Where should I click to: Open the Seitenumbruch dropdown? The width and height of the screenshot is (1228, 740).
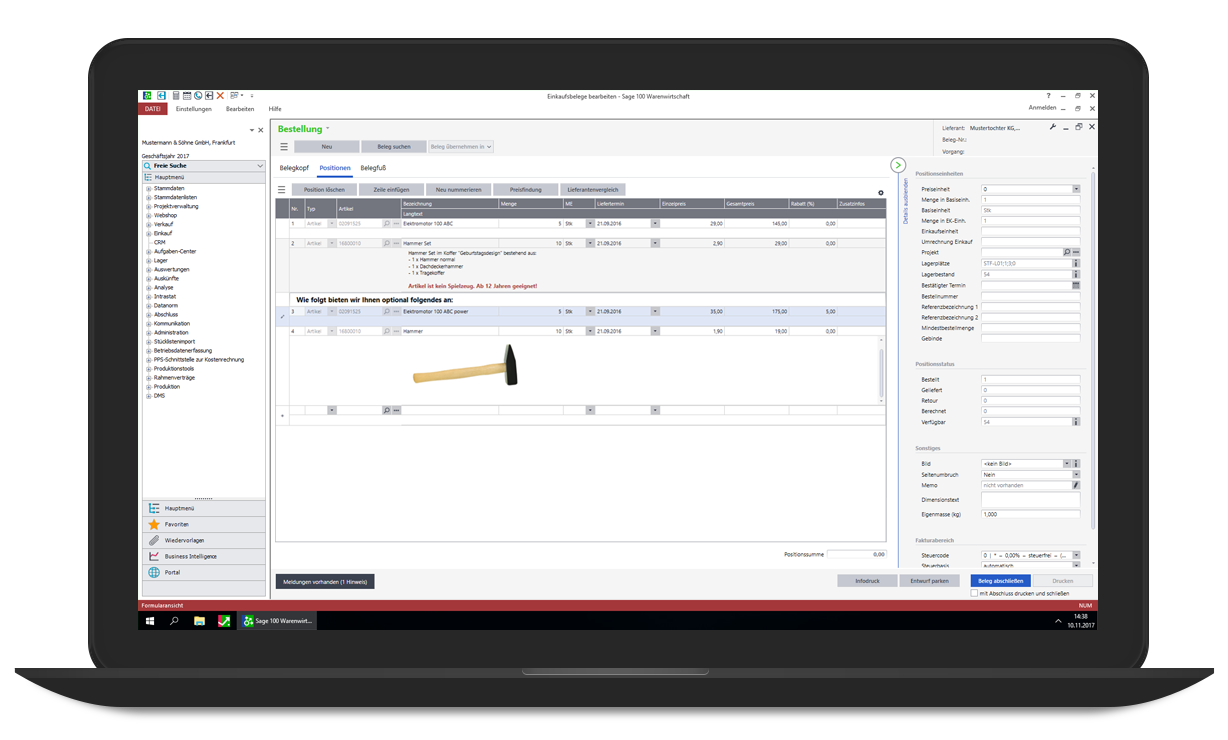(1076, 475)
